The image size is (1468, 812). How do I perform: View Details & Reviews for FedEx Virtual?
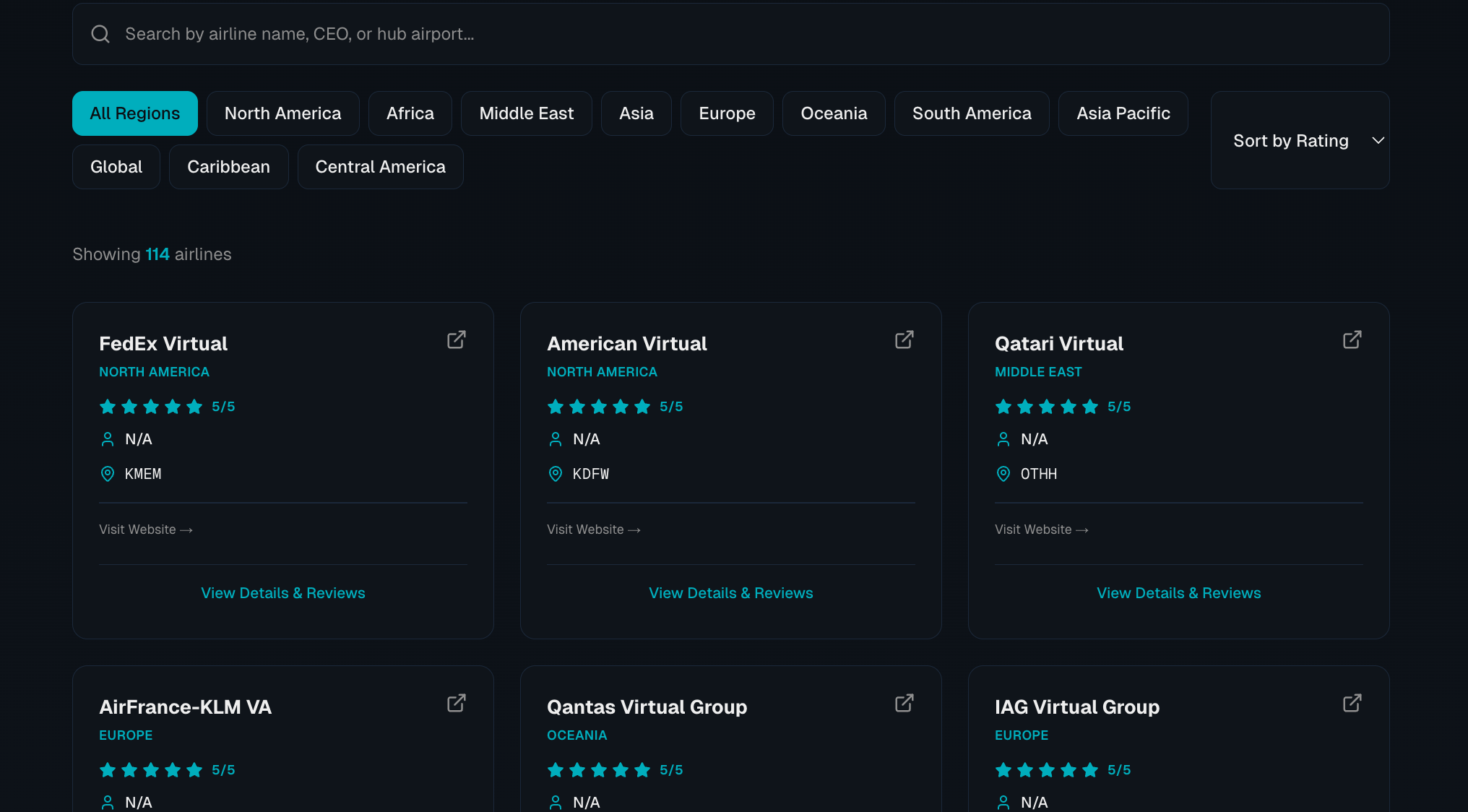tap(282, 593)
